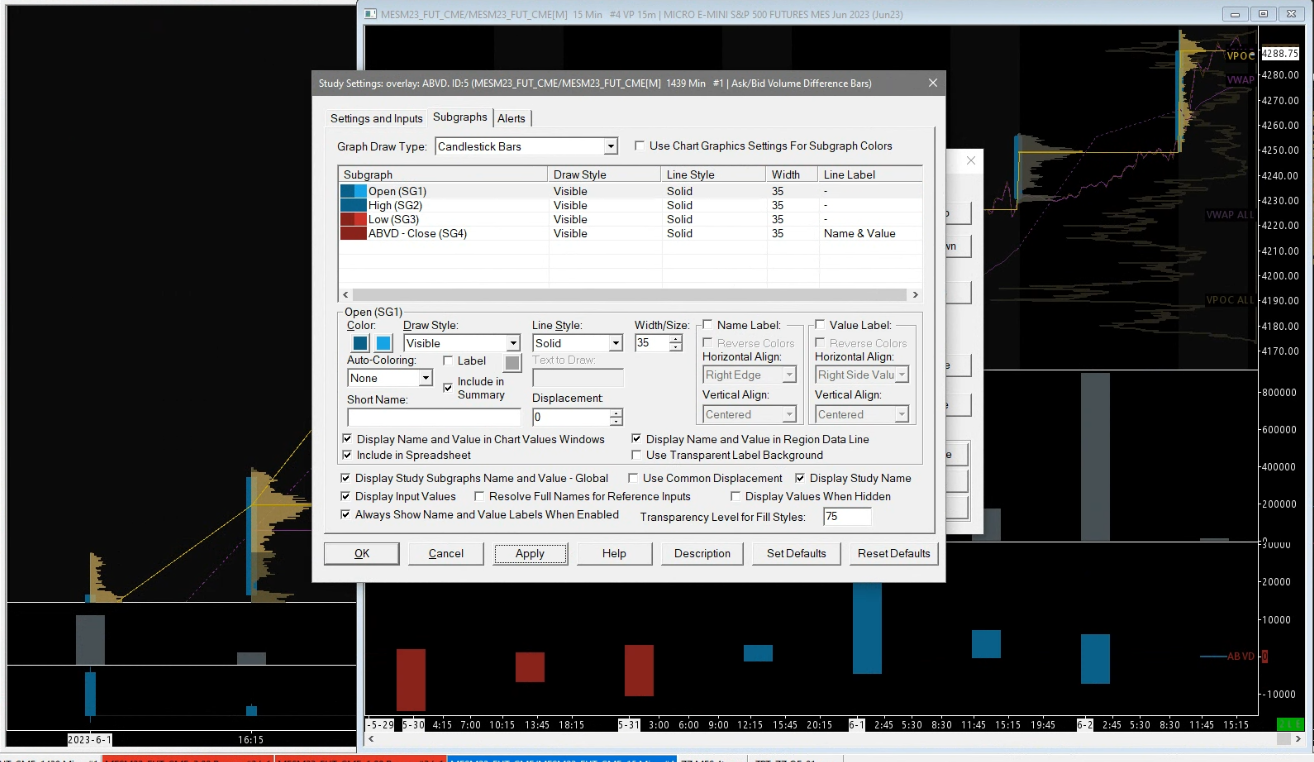Click the Line Label column header

[869, 175]
